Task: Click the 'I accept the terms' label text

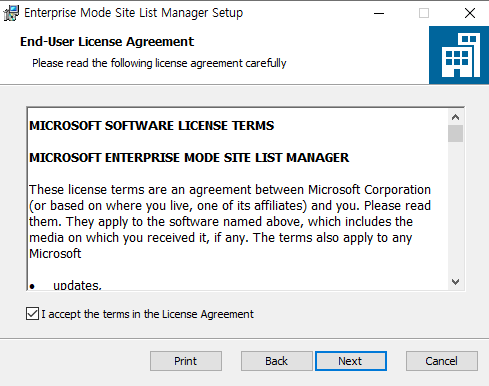Action: [147, 314]
